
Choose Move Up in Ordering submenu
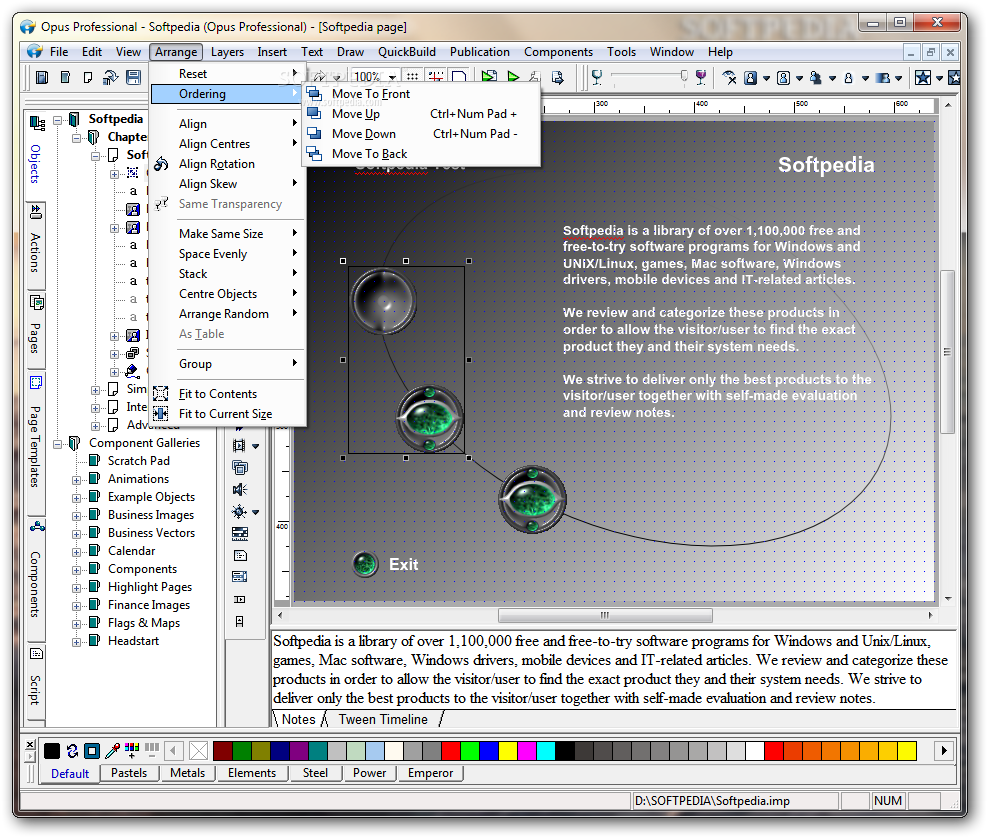pos(420,114)
